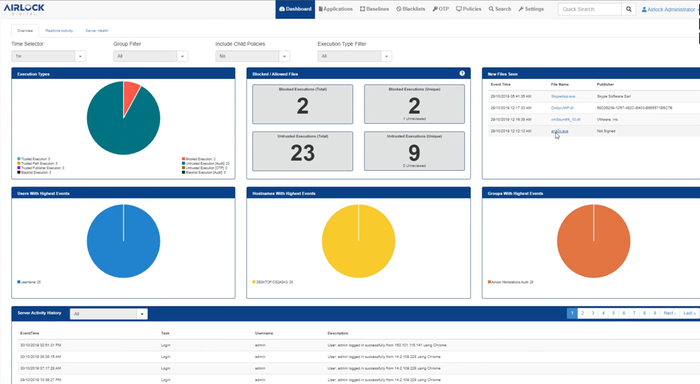Image resolution: width=700 pixels, height=384 pixels.
Task: Toggle the Trusted Path Execution legend swatch
Action: click(x=19, y=163)
